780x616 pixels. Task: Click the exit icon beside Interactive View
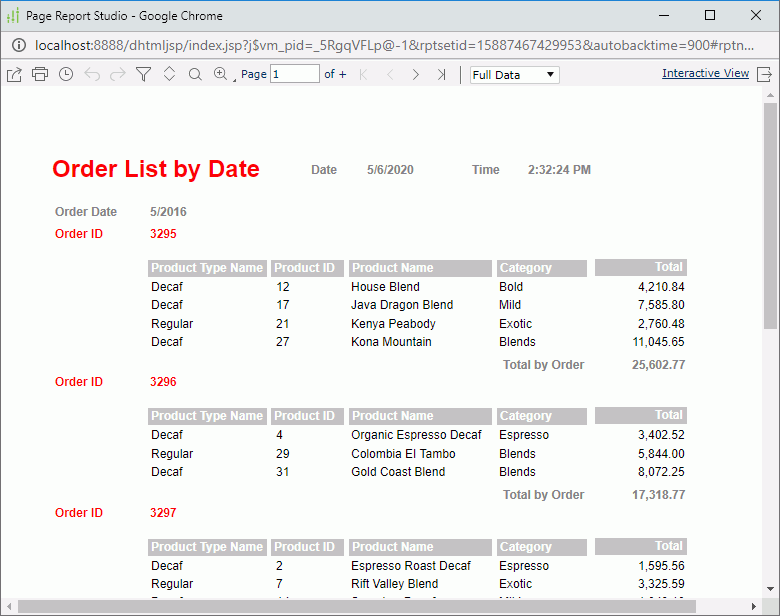coord(765,75)
